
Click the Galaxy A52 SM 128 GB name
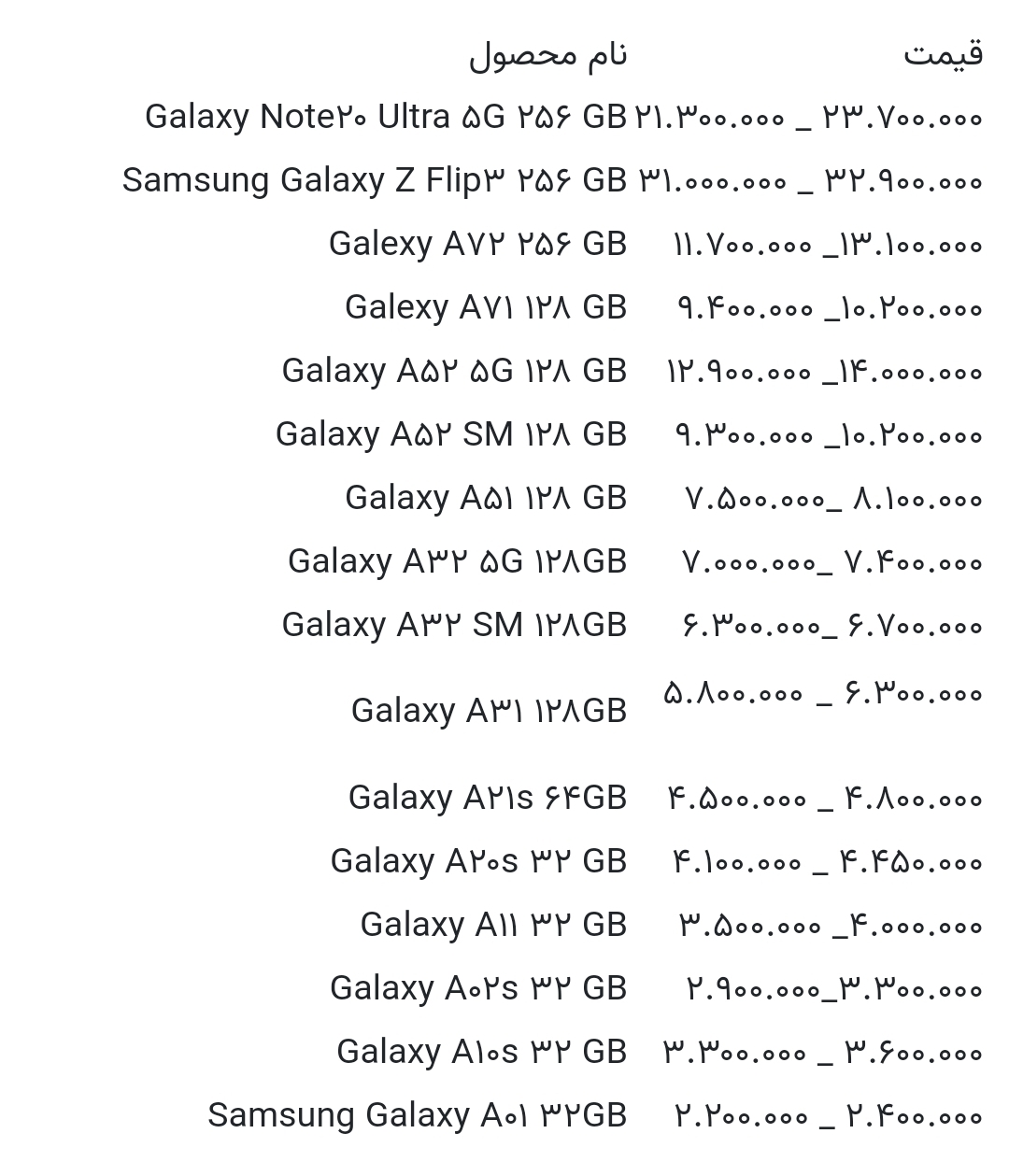(x=450, y=434)
